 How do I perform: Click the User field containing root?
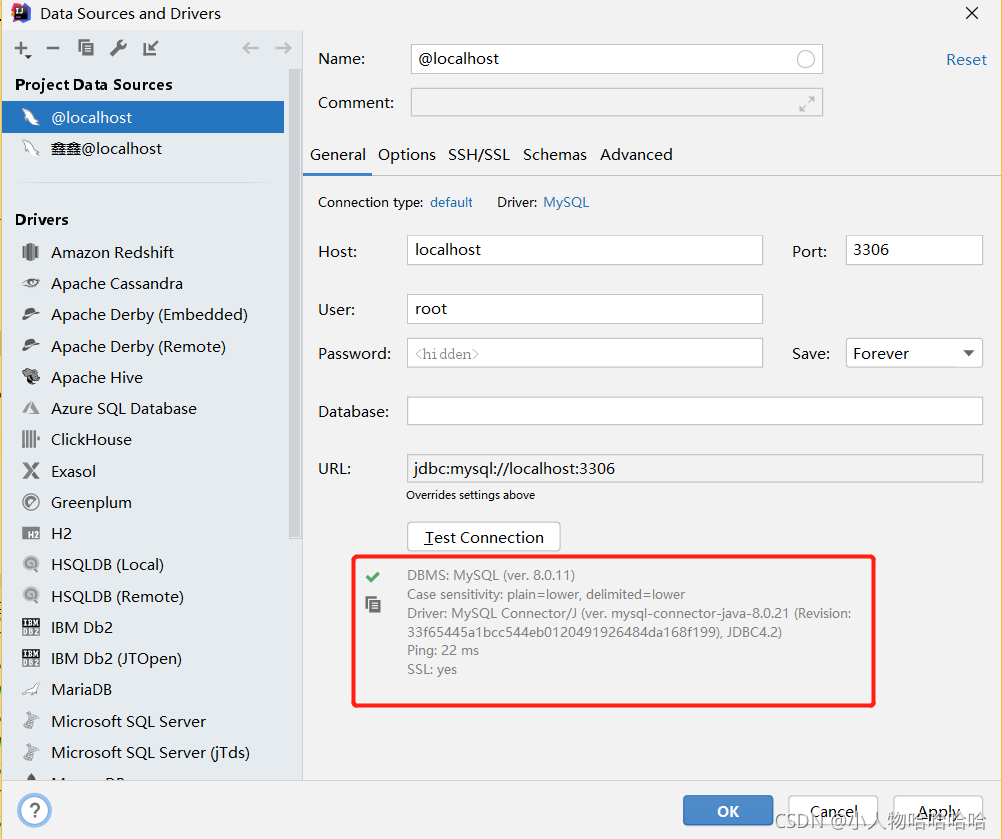point(585,309)
